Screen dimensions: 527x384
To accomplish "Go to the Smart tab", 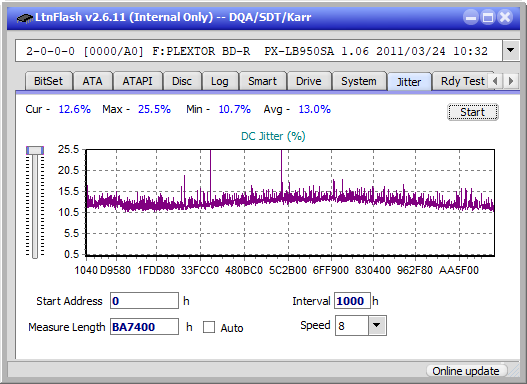I will click(x=262, y=81).
